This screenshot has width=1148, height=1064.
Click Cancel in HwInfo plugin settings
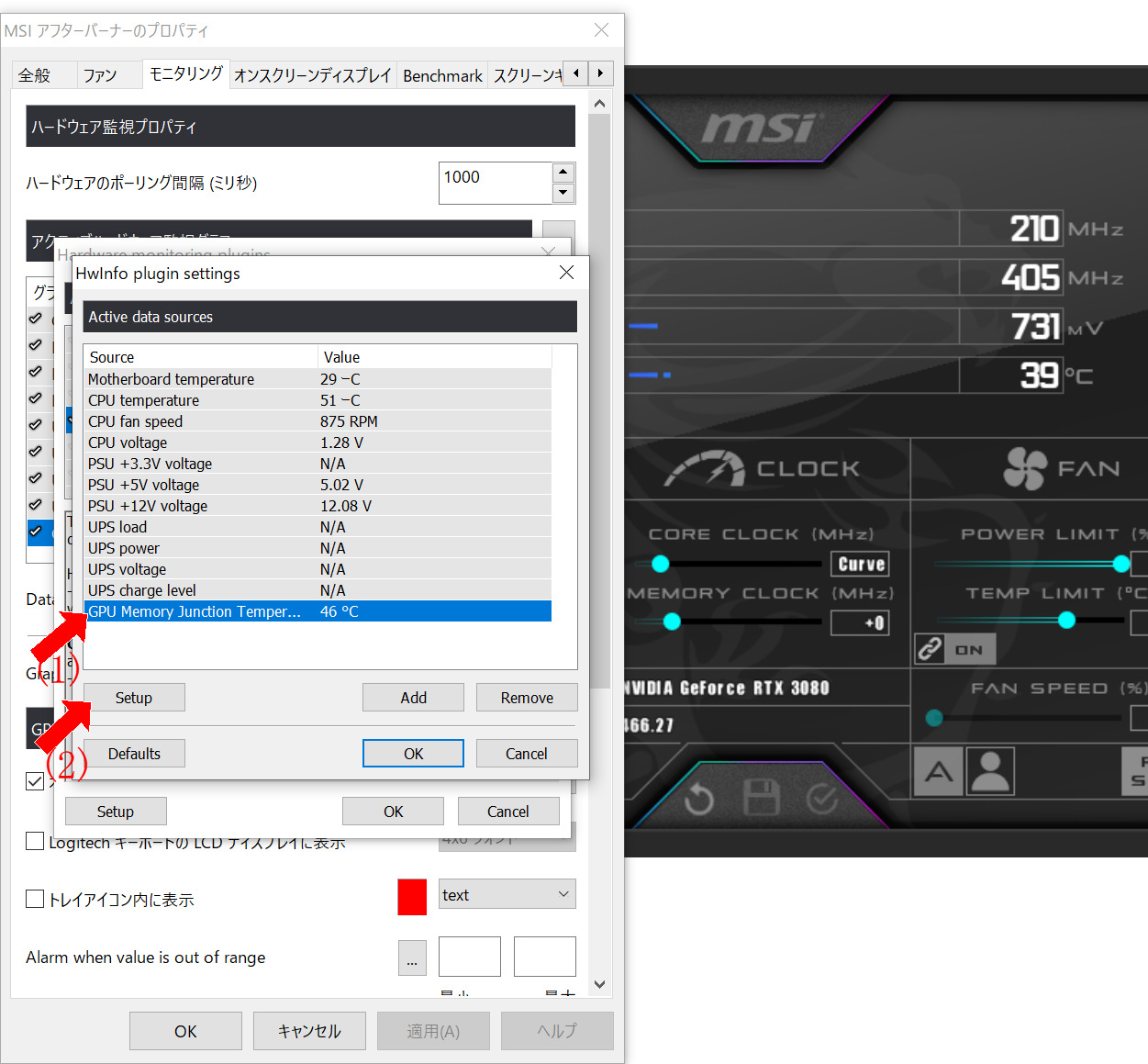pyautogui.click(x=527, y=754)
